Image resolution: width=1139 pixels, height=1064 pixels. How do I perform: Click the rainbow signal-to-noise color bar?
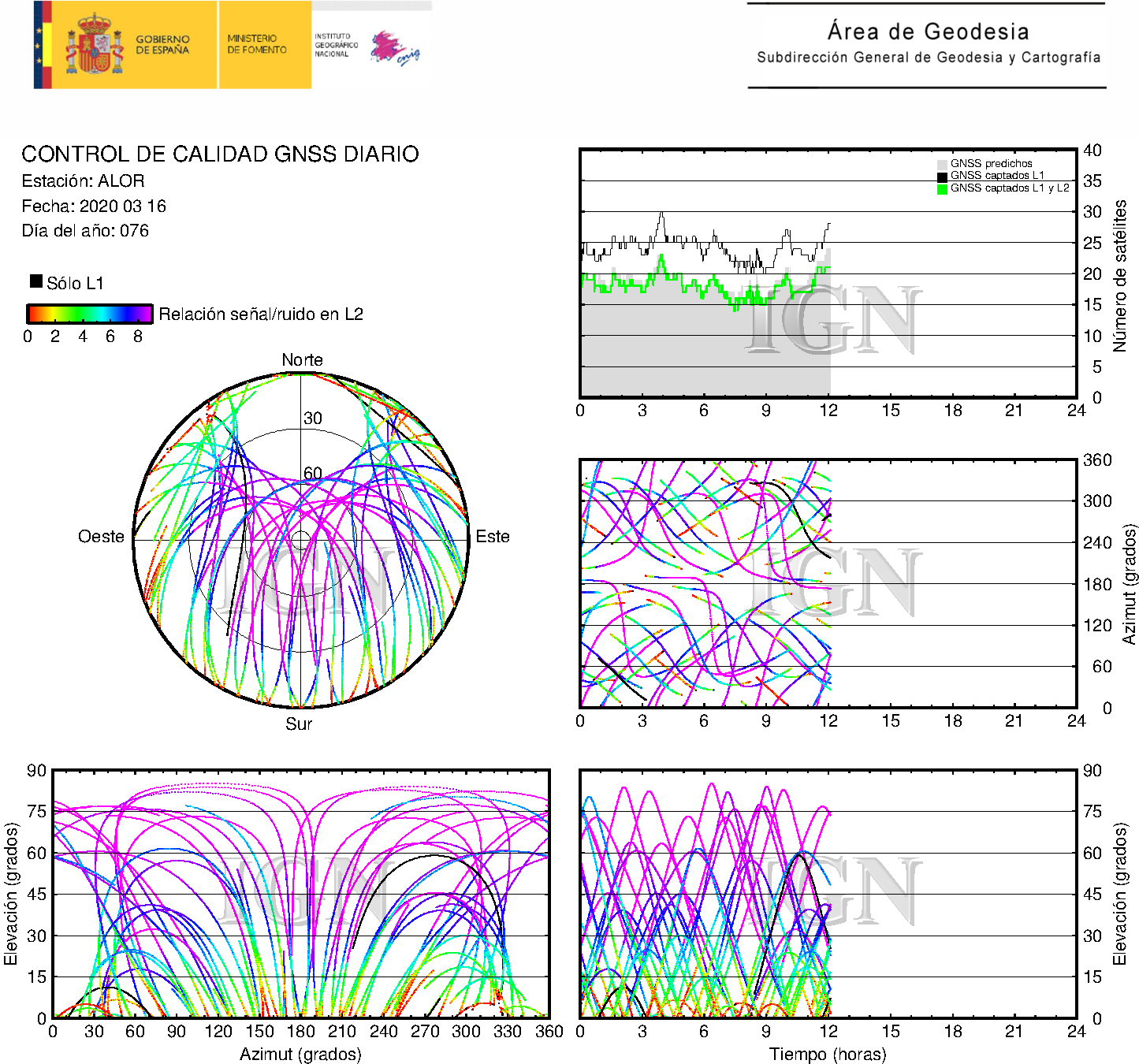tap(89, 314)
